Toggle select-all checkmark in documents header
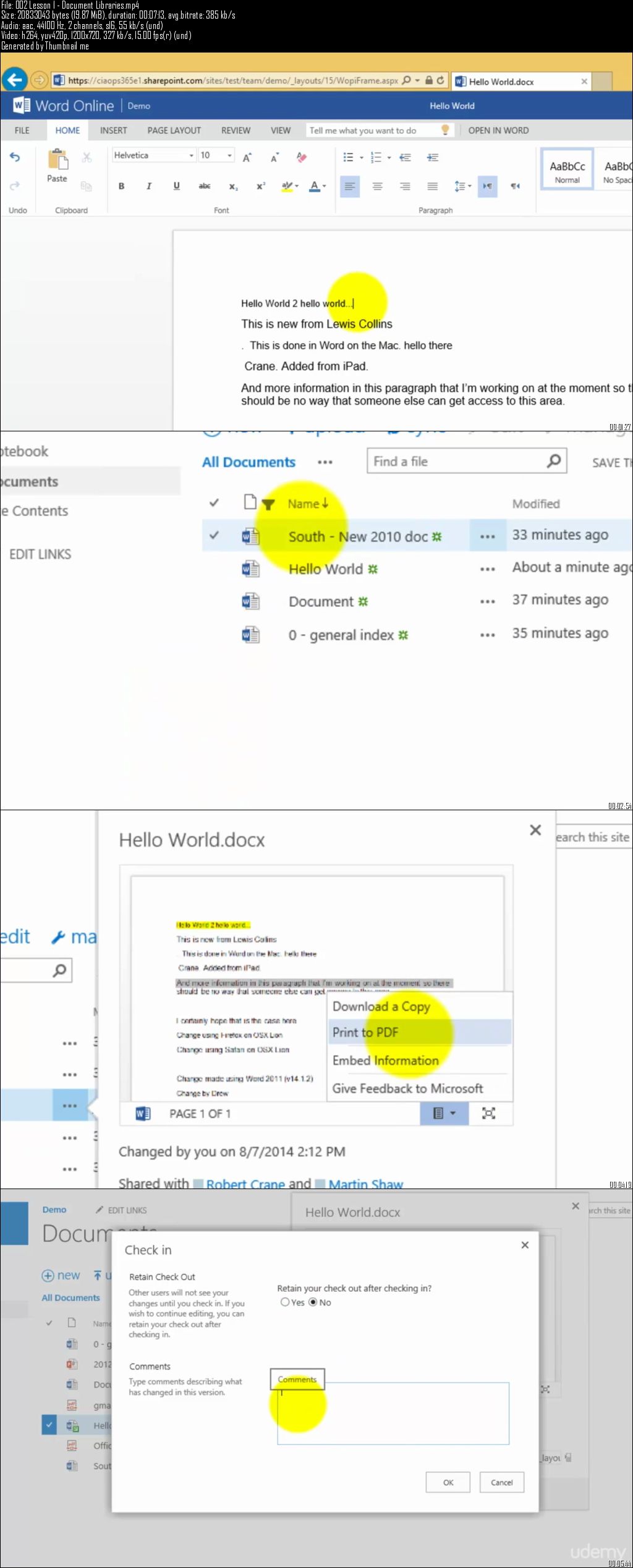 pyautogui.click(x=214, y=503)
